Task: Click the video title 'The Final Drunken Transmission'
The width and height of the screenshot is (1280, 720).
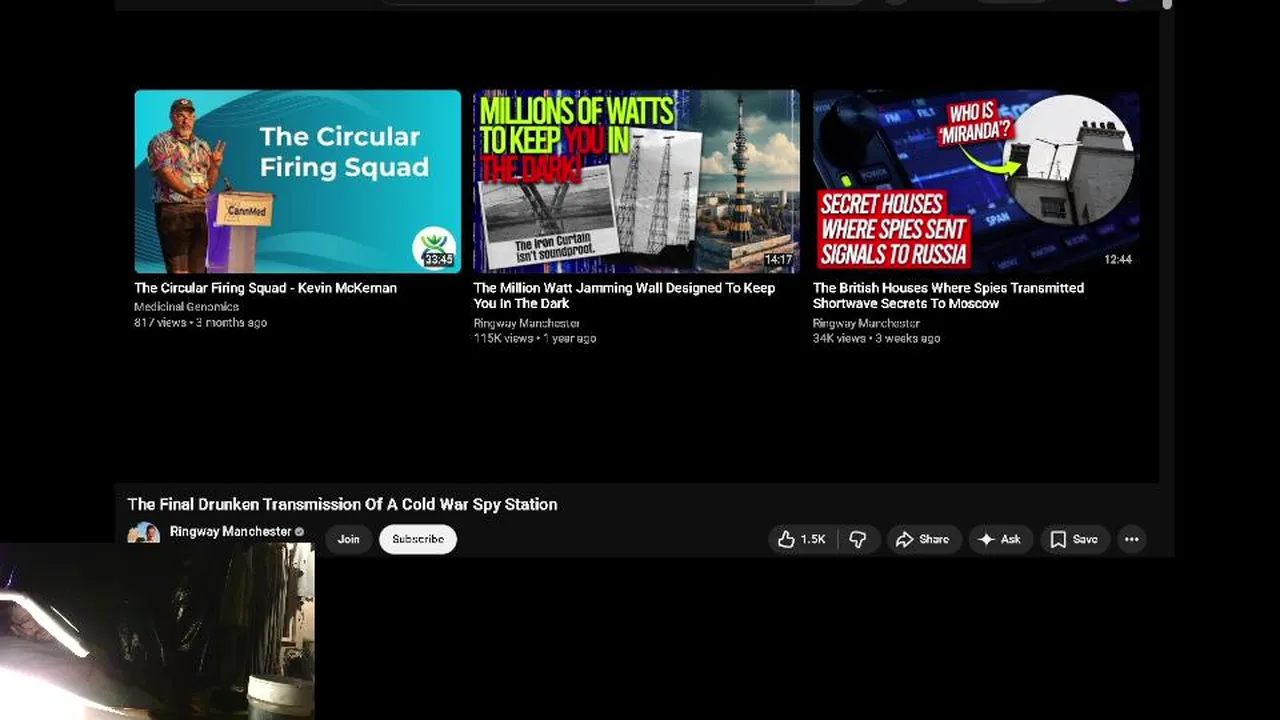Action: (342, 504)
